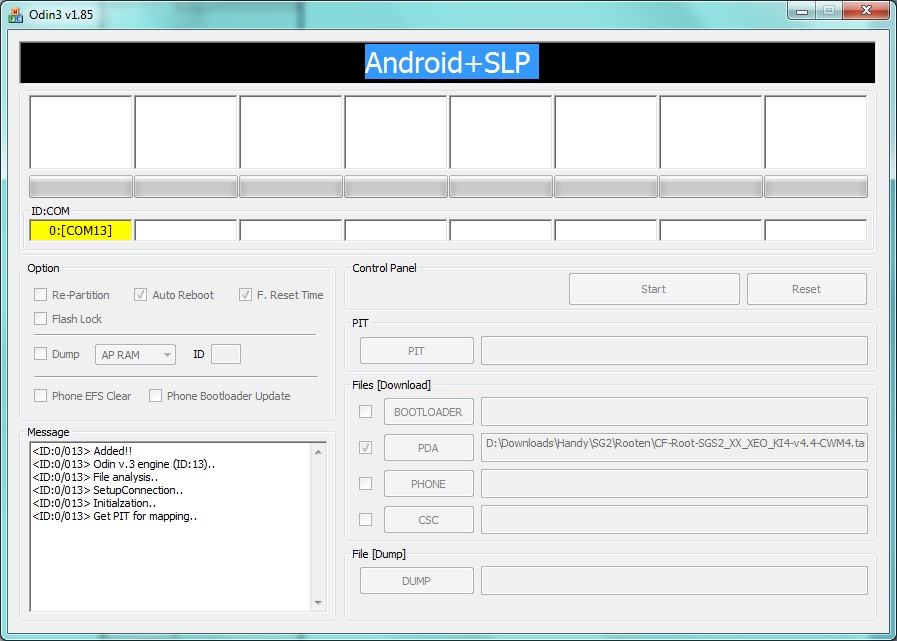The image size is (897, 641).
Task: Open the AP RAM dropdown
Action: pyautogui.click(x=136, y=355)
